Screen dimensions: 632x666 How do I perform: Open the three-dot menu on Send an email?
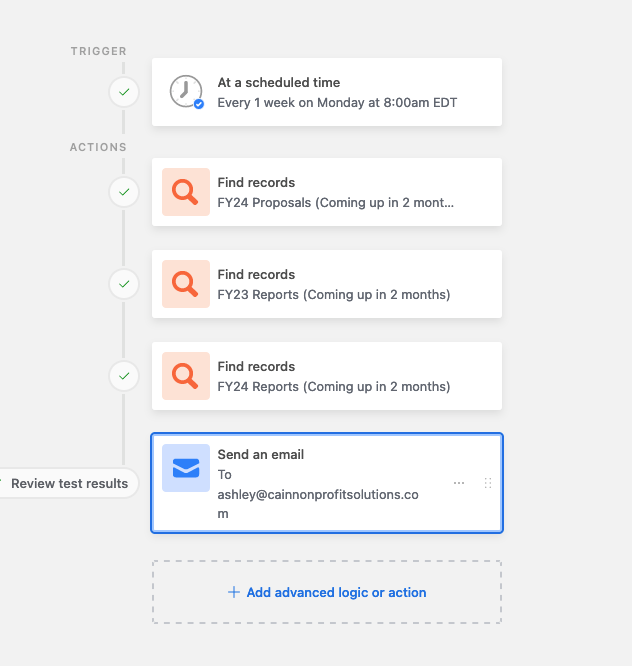pyautogui.click(x=459, y=483)
